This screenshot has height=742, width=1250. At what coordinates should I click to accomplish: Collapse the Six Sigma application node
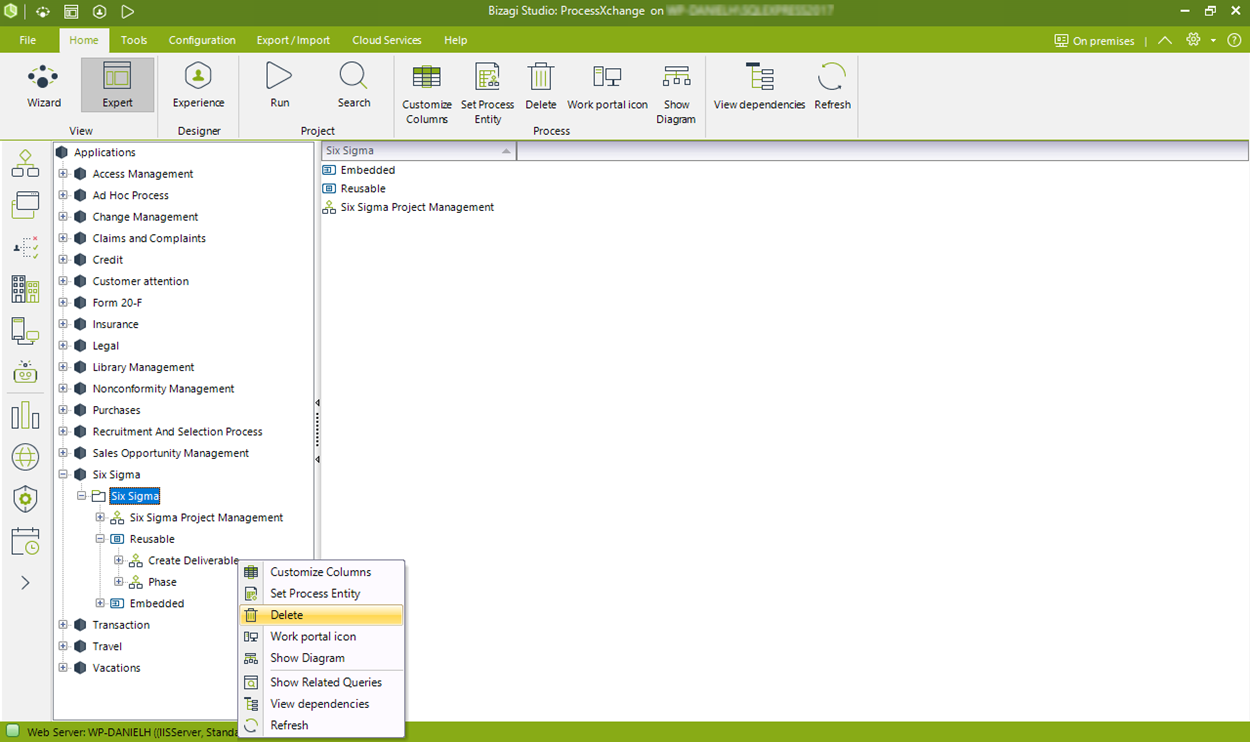63,475
